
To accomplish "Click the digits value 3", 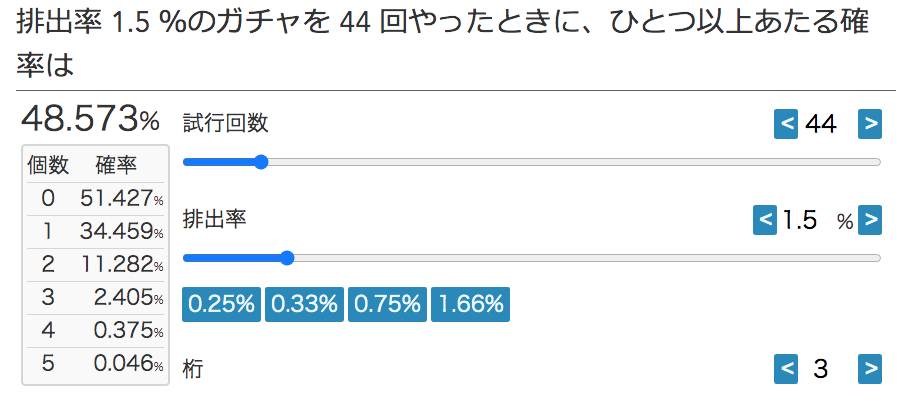I will click(x=821, y=369).
